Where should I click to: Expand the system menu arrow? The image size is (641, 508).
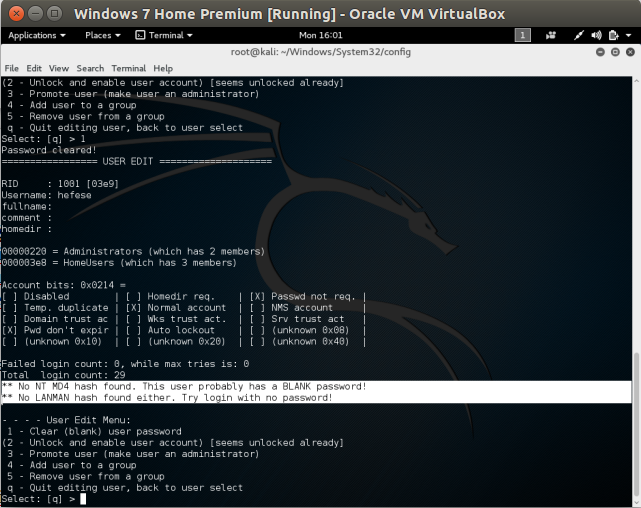tap(629, 36)
